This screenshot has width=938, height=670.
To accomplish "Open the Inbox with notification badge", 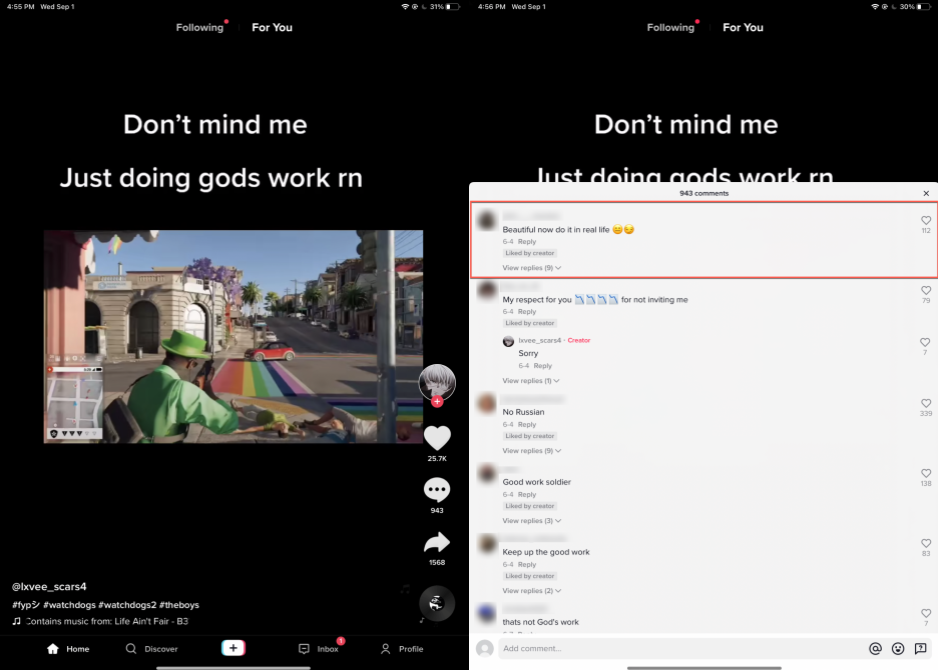I will (318, 648).
